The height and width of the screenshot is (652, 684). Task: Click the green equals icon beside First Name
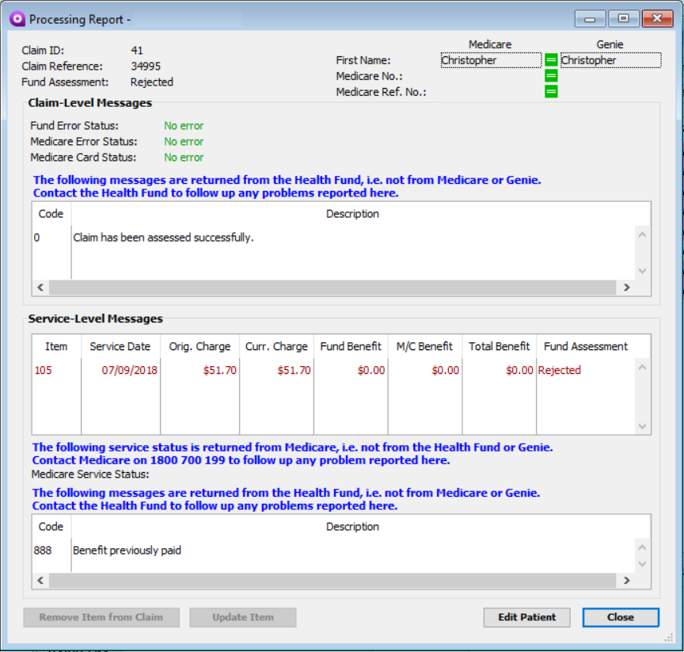click(550, 60)
